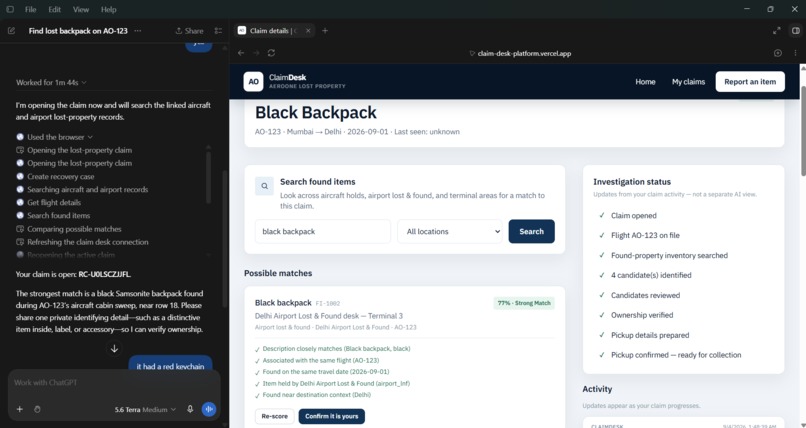This screenshot has width=806, height=428.
Task: Click the chat steps list scrollbar
Action: tap(208, 177)
